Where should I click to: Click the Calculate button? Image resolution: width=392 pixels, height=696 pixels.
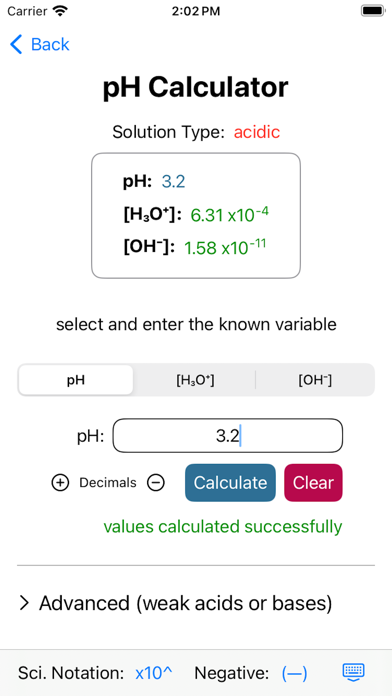(x=230, y=482)
